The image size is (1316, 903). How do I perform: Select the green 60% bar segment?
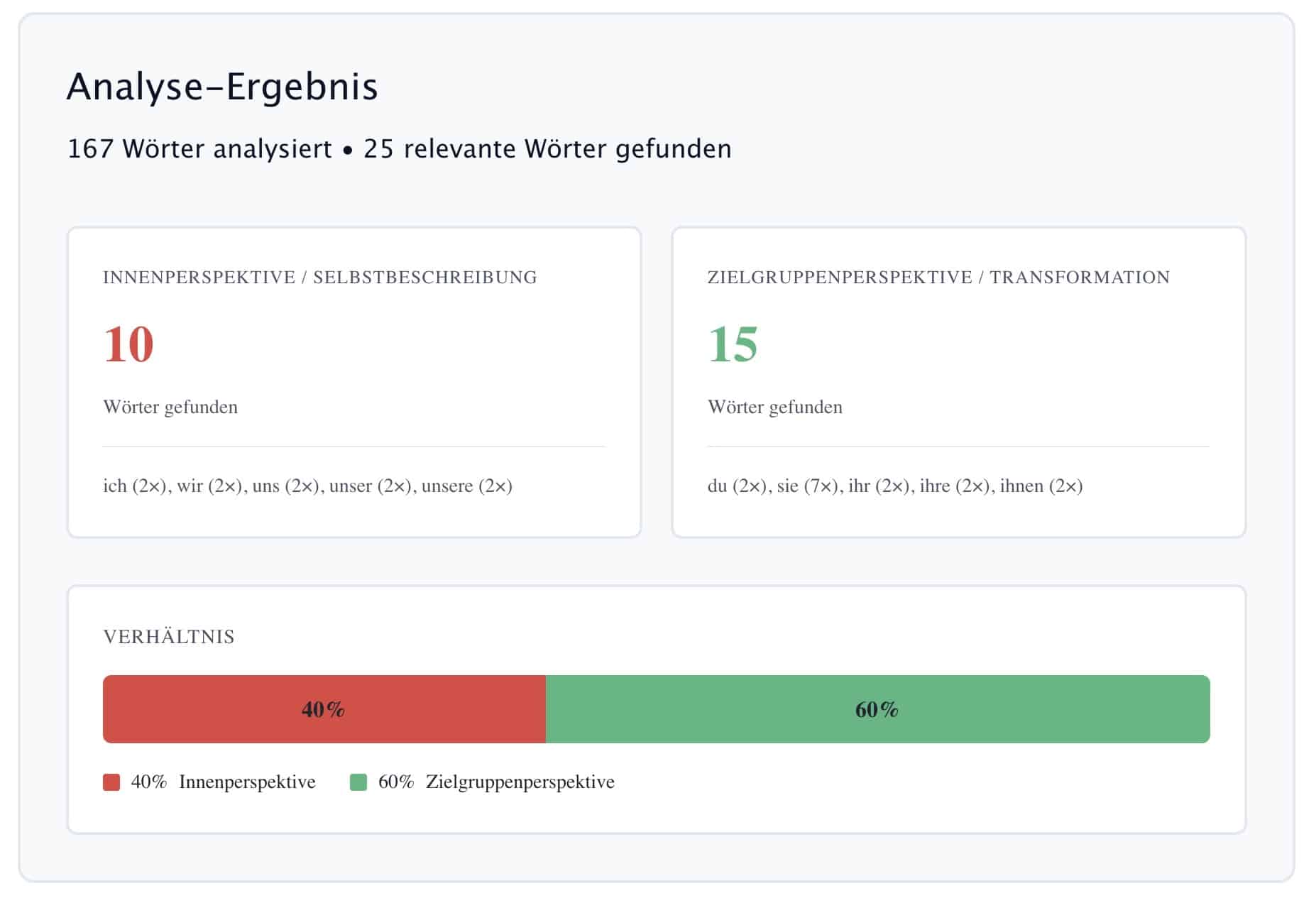click(877, 708)
